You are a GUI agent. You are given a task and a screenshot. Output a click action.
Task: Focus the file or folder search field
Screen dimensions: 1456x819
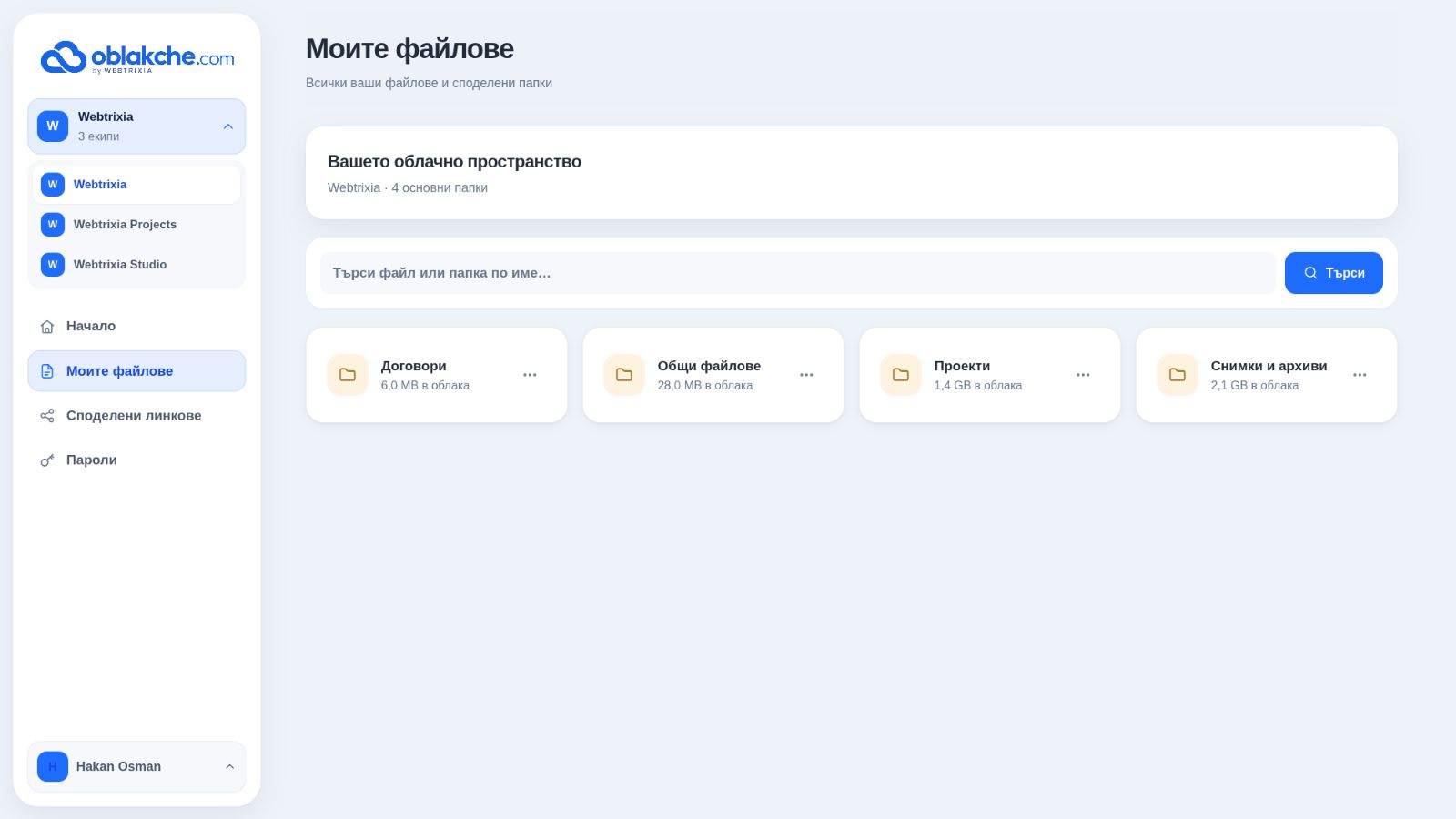(x=798, y=273)
